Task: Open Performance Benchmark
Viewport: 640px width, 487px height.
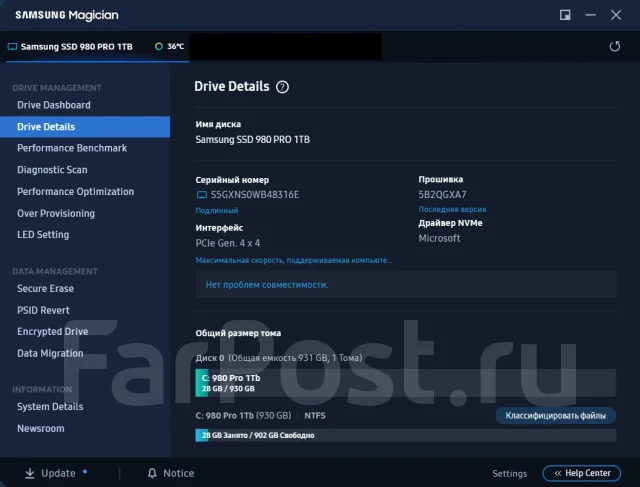Action: pos(72,148)
